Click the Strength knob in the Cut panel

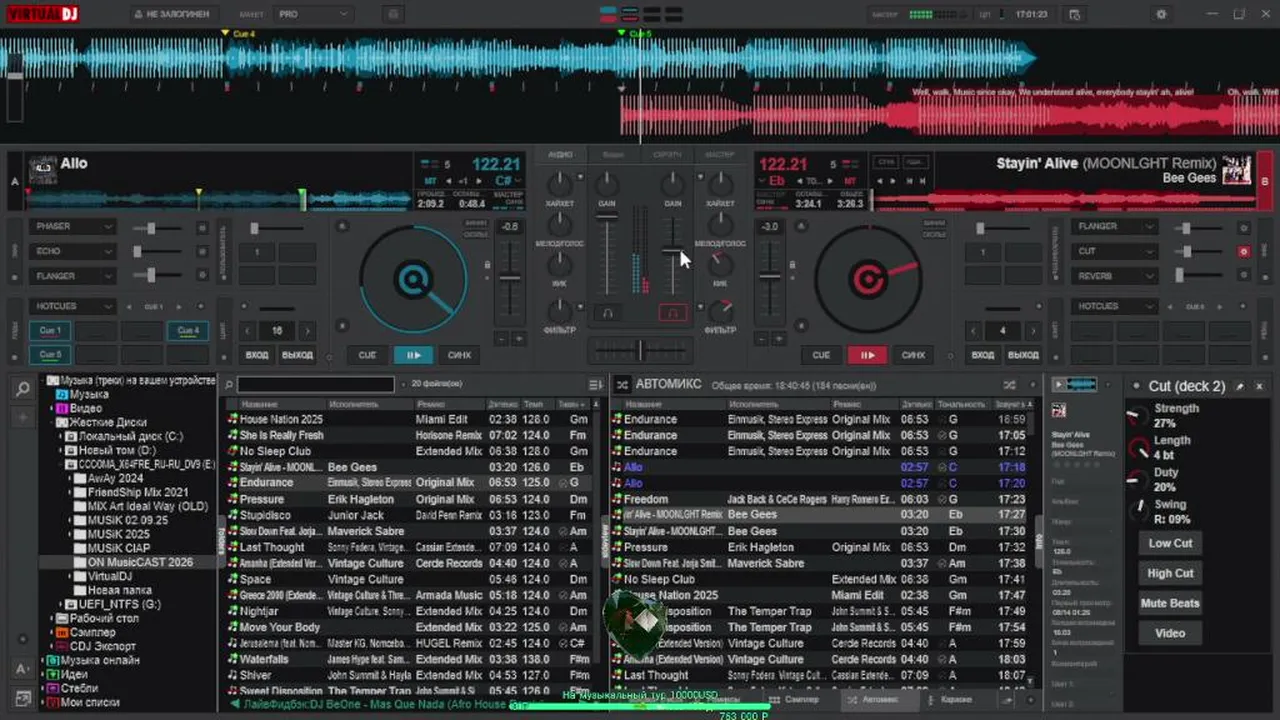pyautogui.click(x=1139, y=416)
